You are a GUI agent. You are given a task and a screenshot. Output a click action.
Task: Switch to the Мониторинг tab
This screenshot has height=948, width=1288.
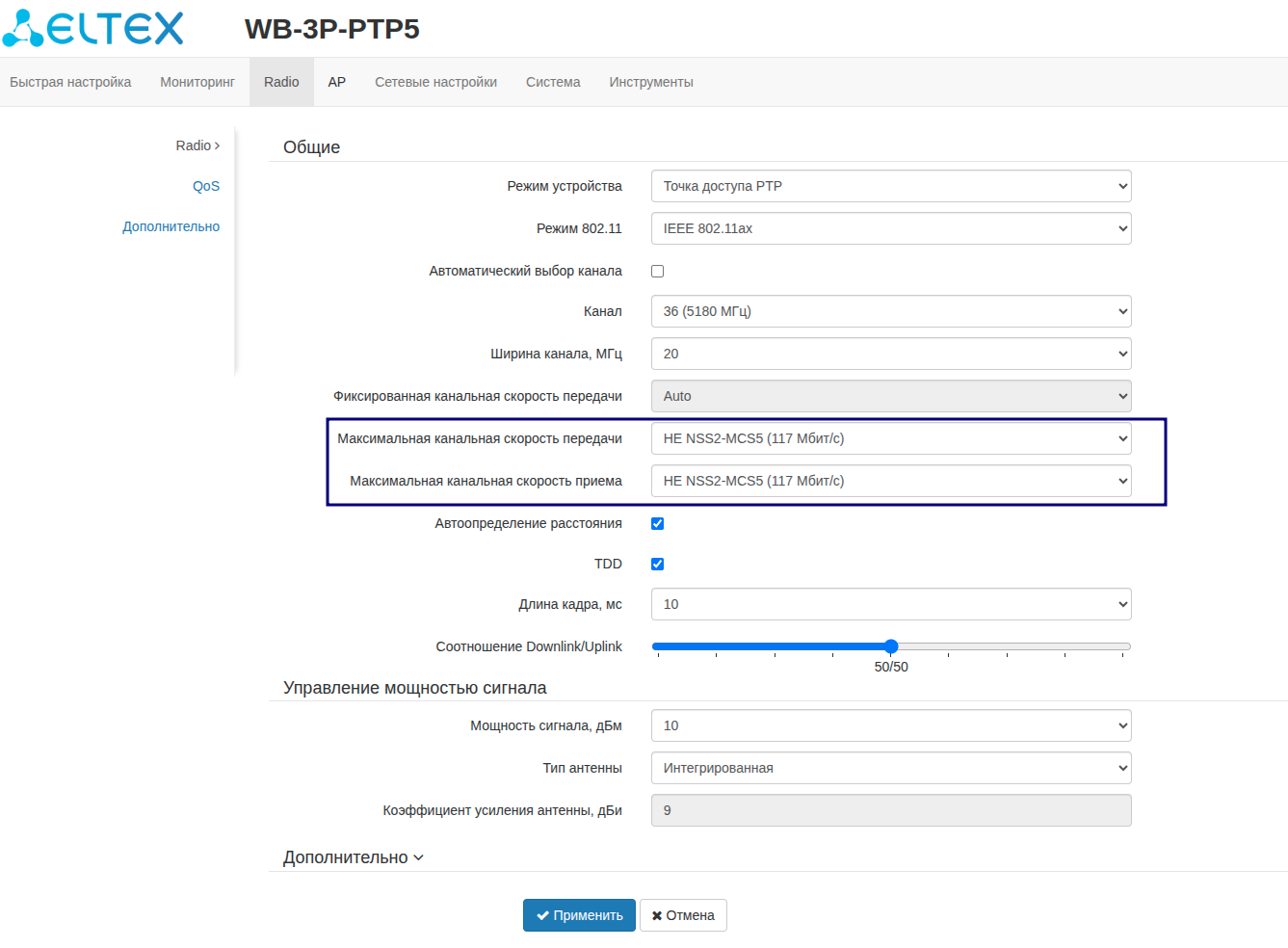(197, 82)
